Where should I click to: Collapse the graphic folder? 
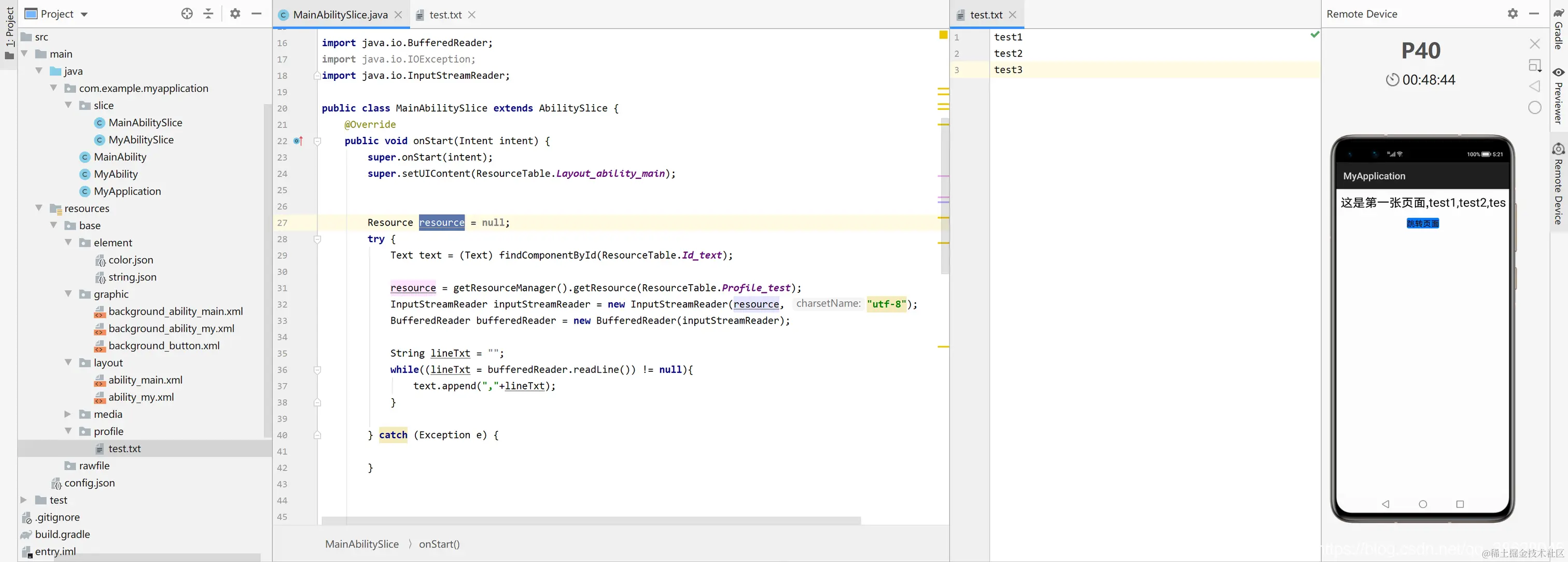coord(67,294)
